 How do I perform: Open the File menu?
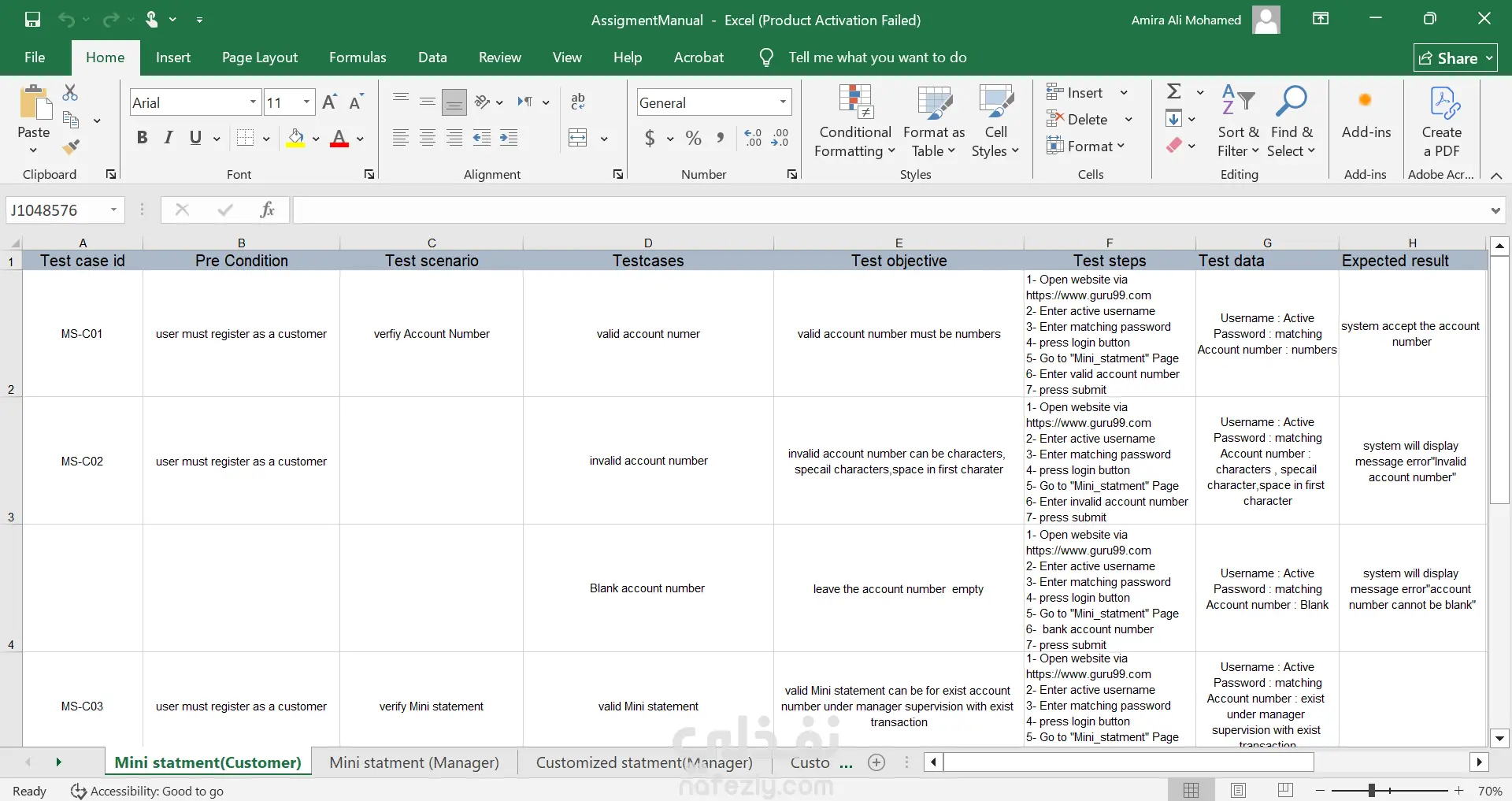35,57
